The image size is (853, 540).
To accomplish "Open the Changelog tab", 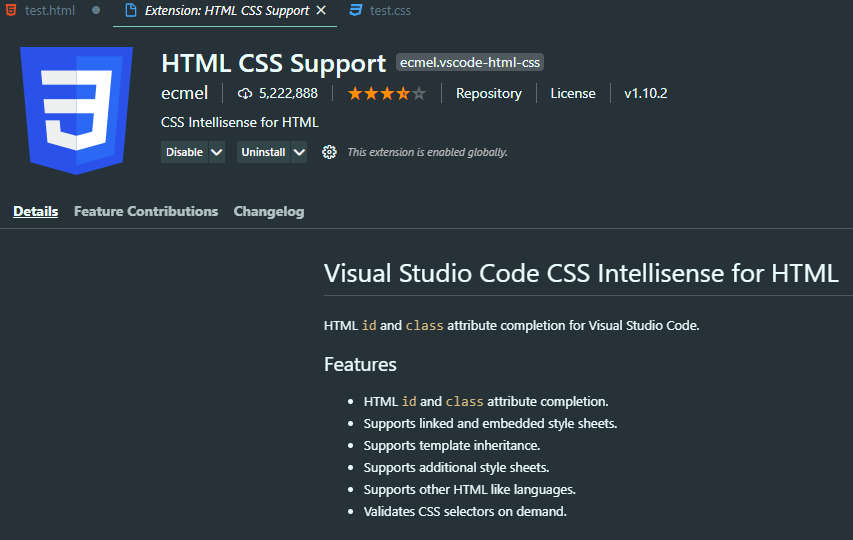I will 269,212.
